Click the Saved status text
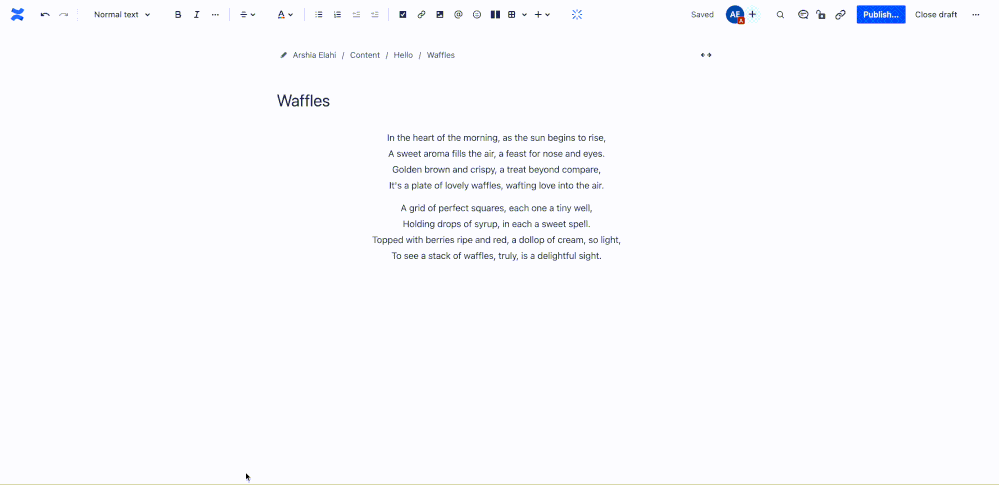Screen dimensions: 999x485 pos(702,15)
